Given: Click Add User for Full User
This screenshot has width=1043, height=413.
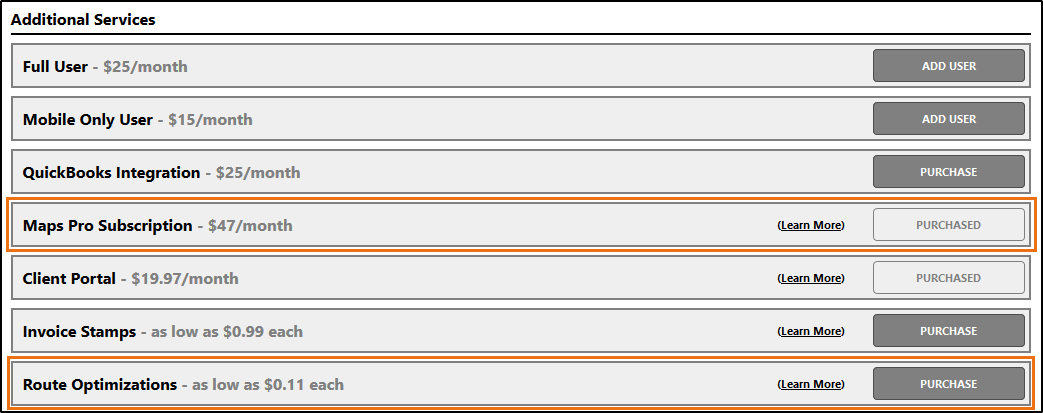Looking at the screenshot, I should 948,67.
